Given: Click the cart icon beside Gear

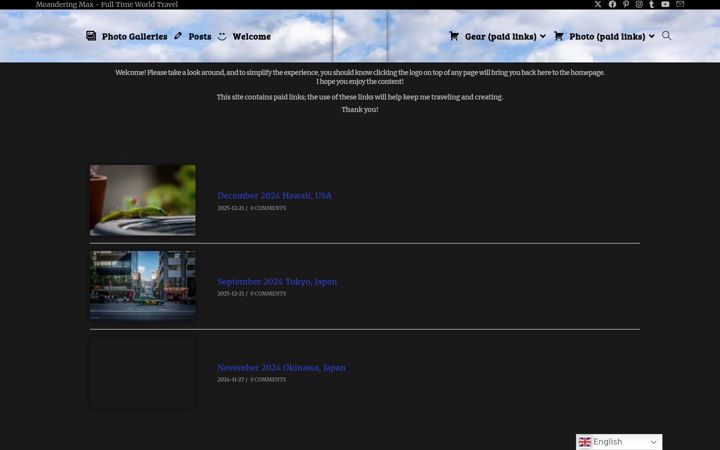Looking at the screenshot, I should [x=454, y=36].
